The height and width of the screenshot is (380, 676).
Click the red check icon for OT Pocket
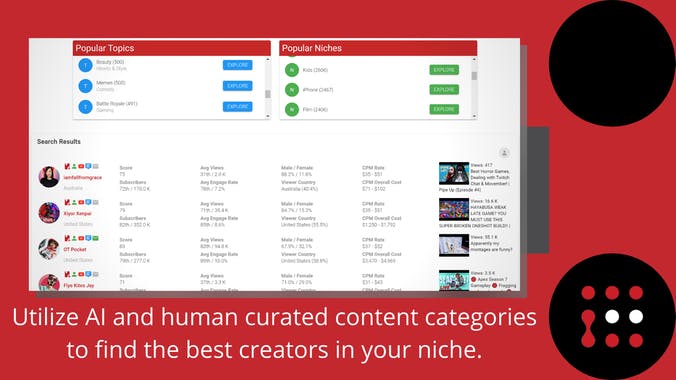coord(67,238)
